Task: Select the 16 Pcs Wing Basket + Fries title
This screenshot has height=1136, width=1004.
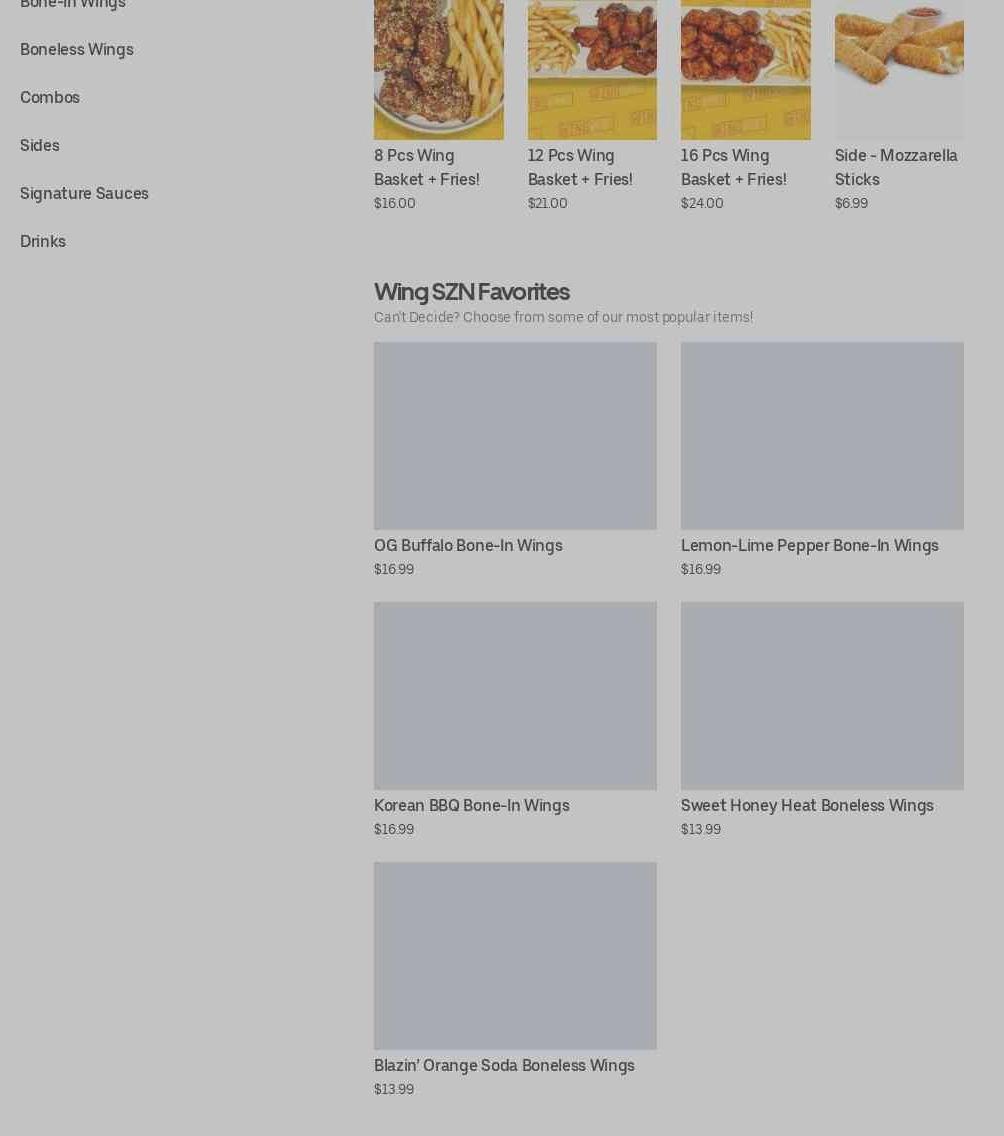Action: [x=734, y=167]
